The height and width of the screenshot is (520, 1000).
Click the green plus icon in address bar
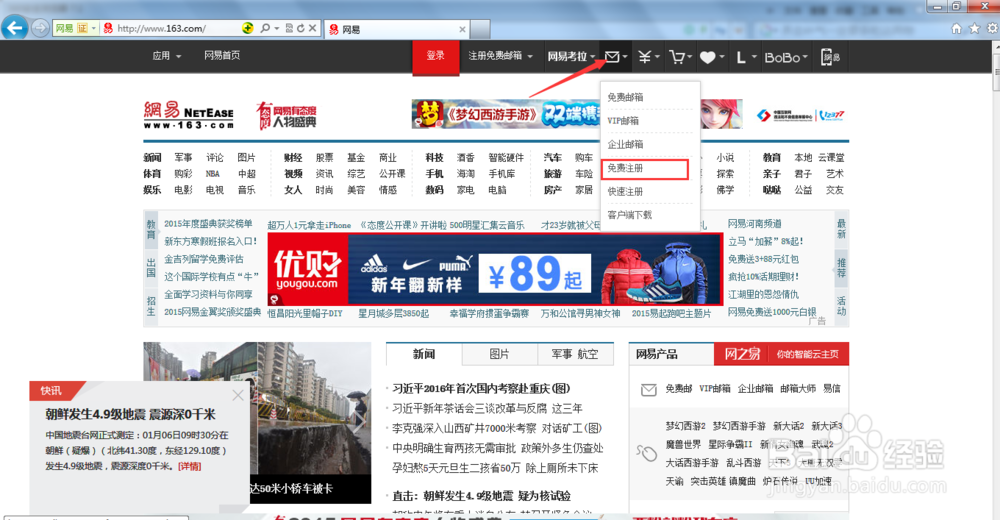[x=247, y=28]
